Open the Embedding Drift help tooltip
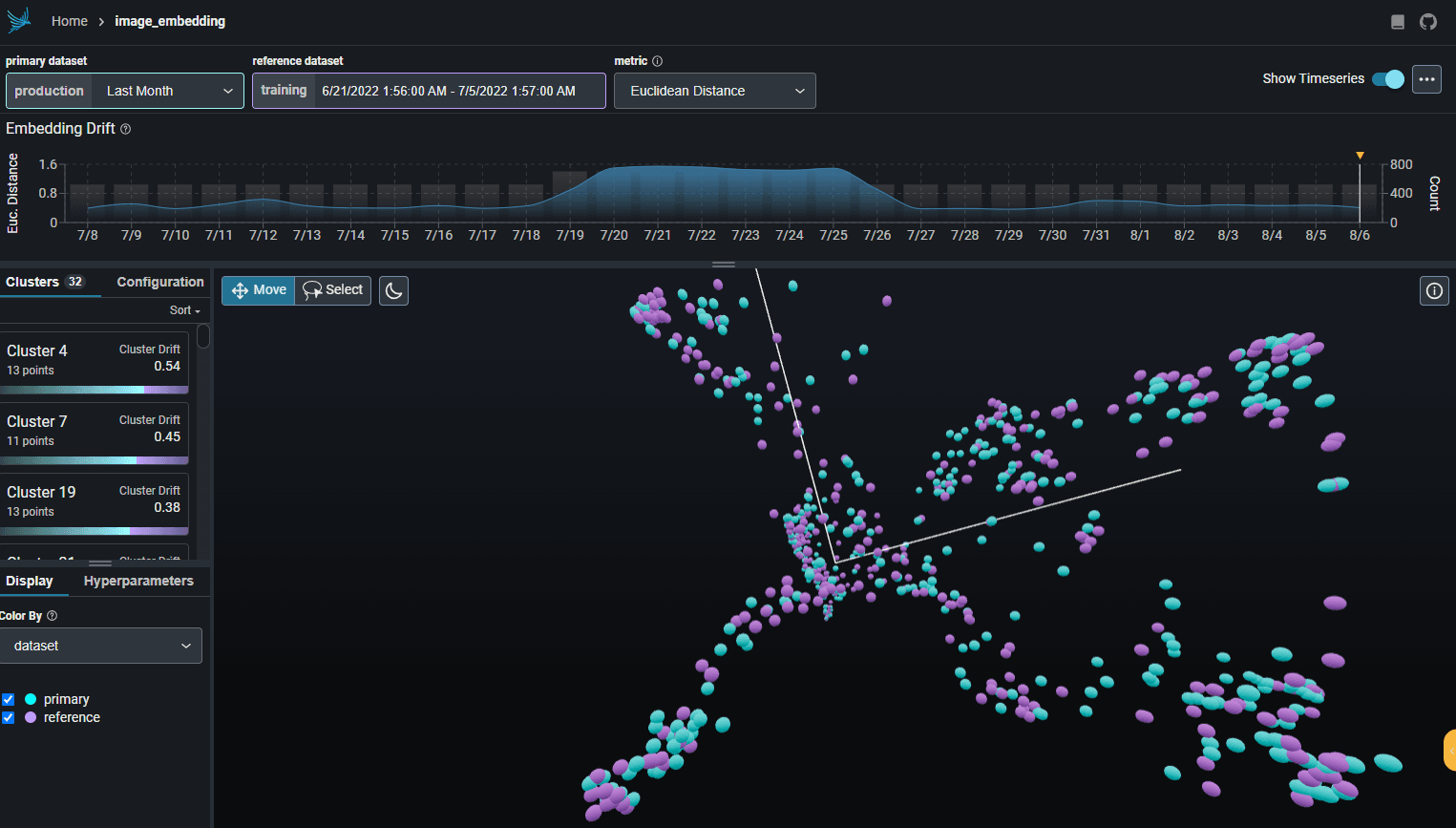The height and width of the screenshot is (828, 1456). point(125,128)
